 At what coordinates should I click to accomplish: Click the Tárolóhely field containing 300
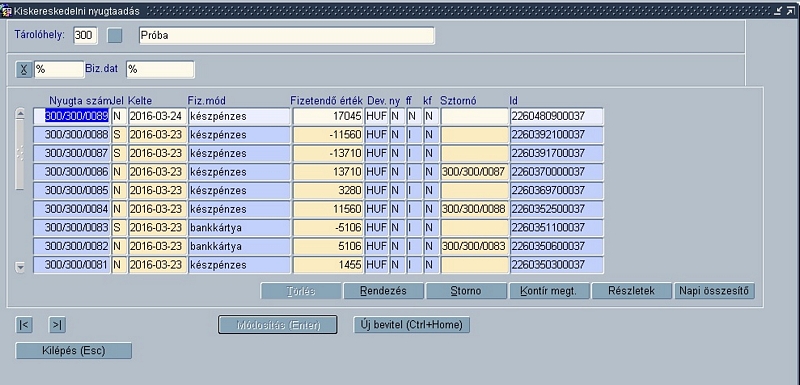86,36
